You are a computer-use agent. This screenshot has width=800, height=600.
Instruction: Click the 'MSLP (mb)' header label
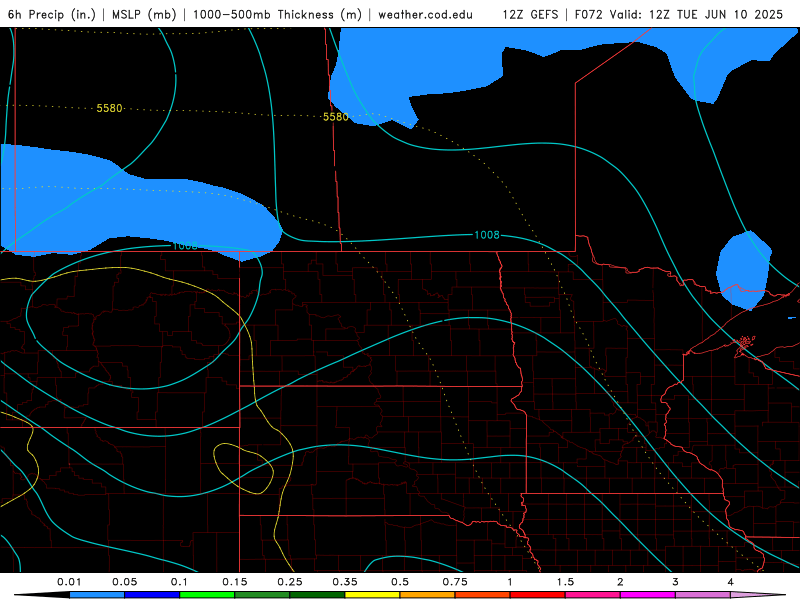coord(144,14)
